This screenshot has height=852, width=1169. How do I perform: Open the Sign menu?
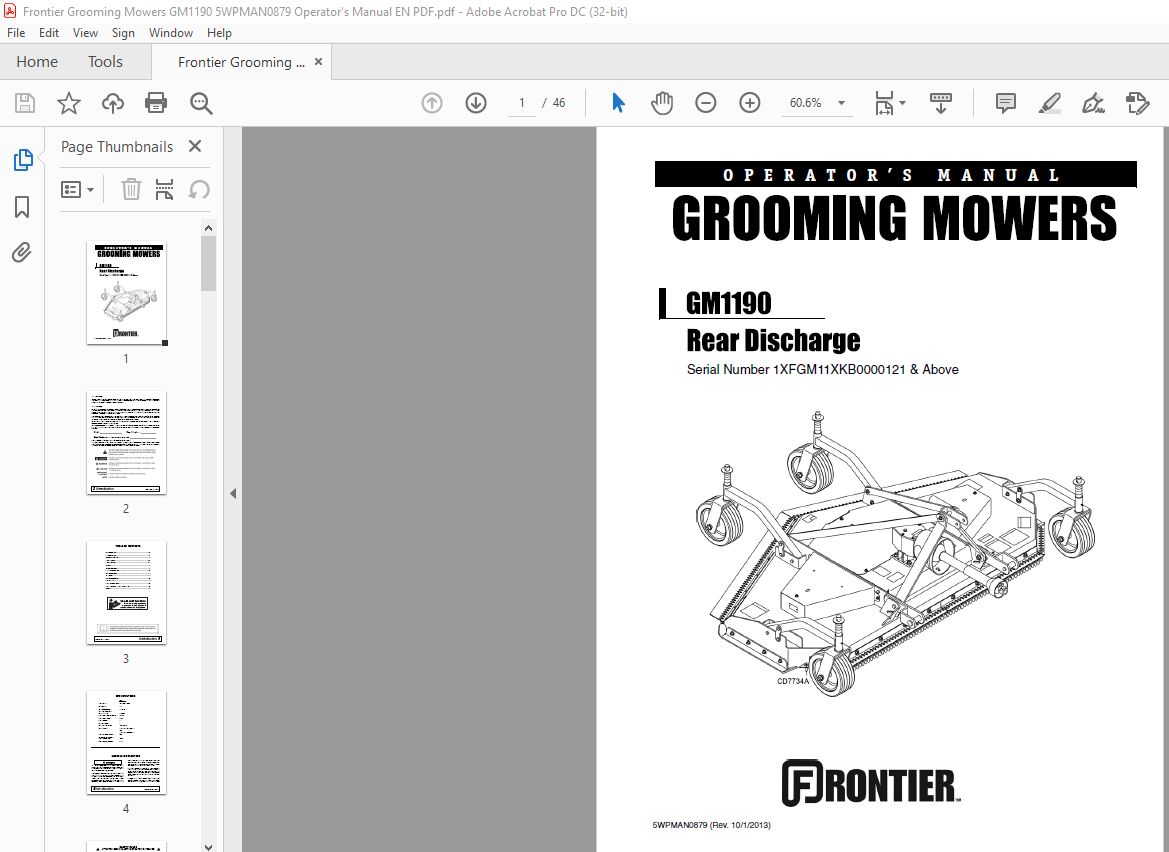point(123,33)
